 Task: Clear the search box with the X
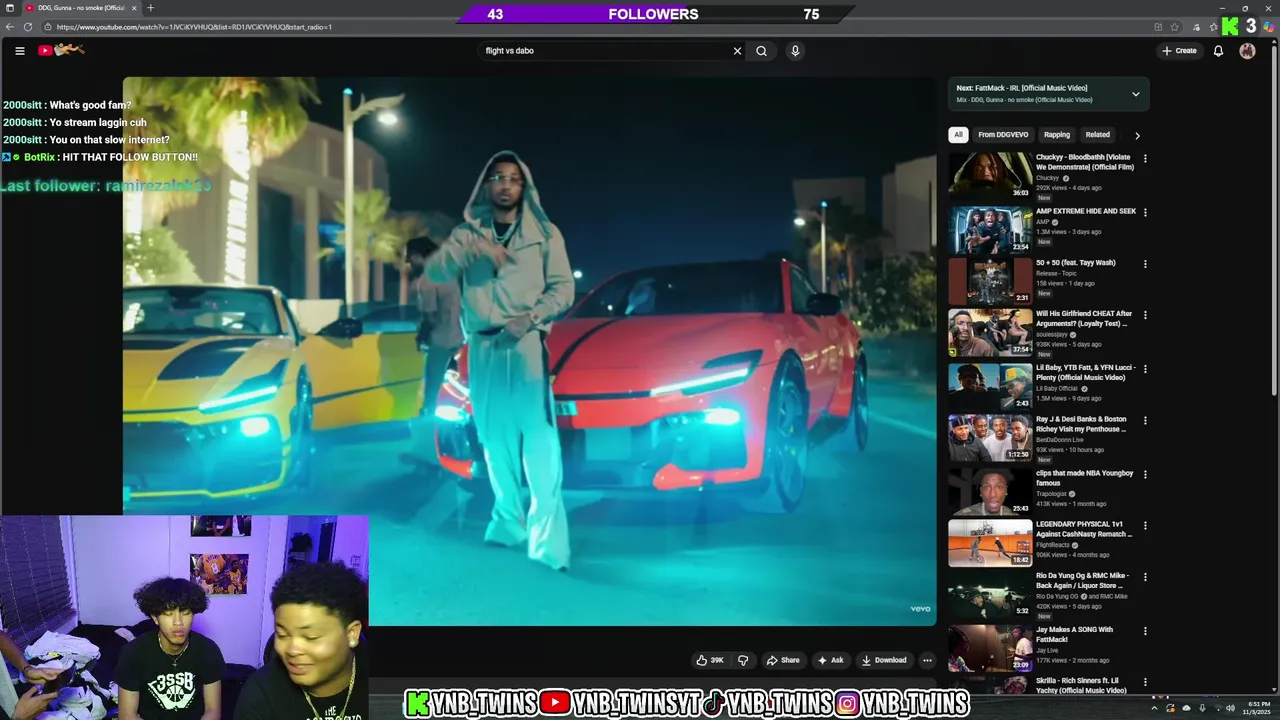point(737,50)
